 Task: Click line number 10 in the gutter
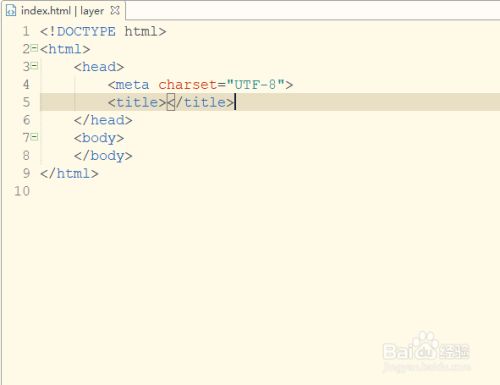(x=22, y=191)
